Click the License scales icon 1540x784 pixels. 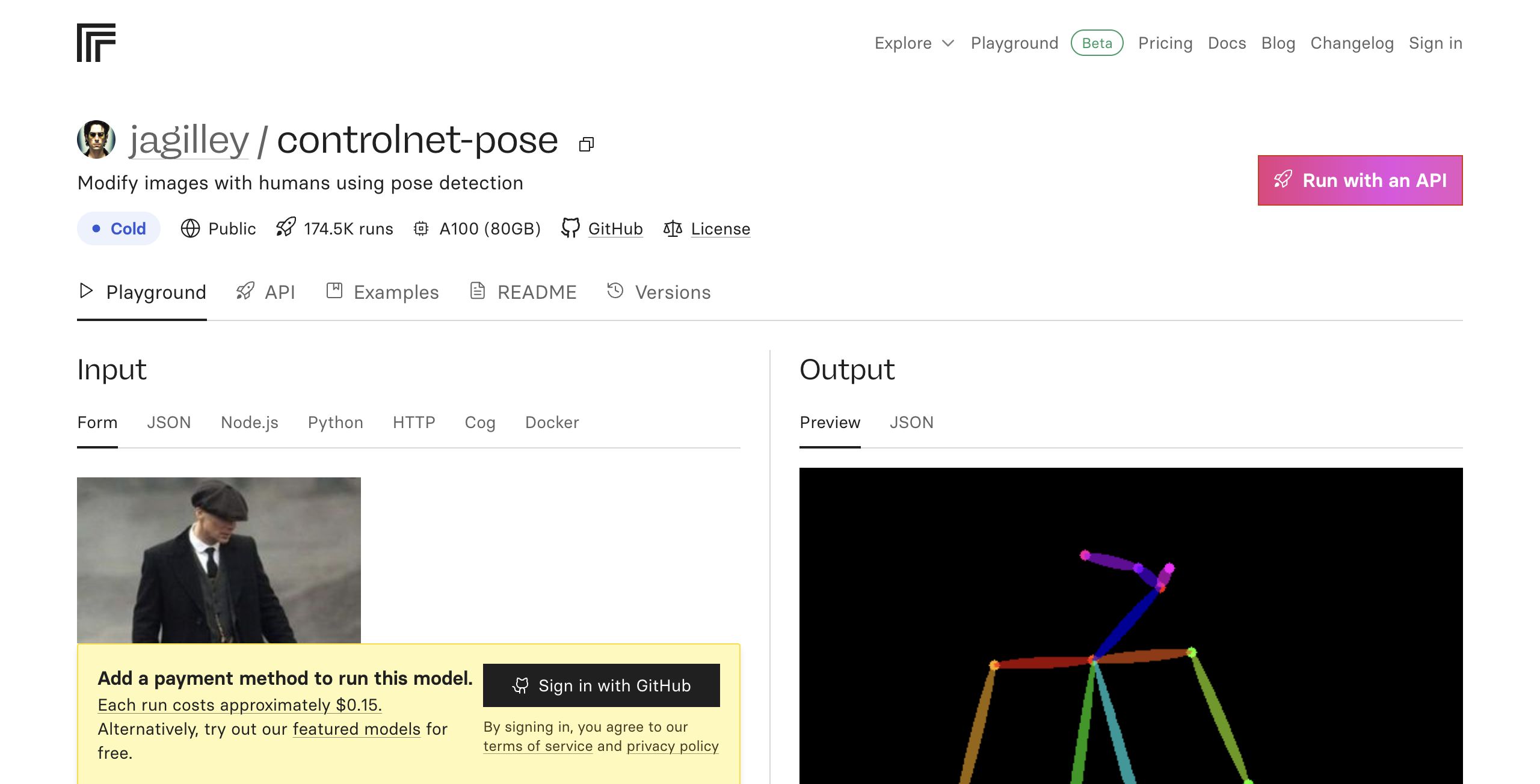[x=673, y=228]
